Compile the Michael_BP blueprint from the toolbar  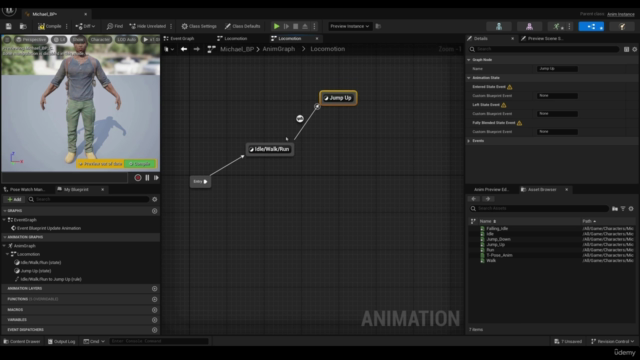click(49, 26)
